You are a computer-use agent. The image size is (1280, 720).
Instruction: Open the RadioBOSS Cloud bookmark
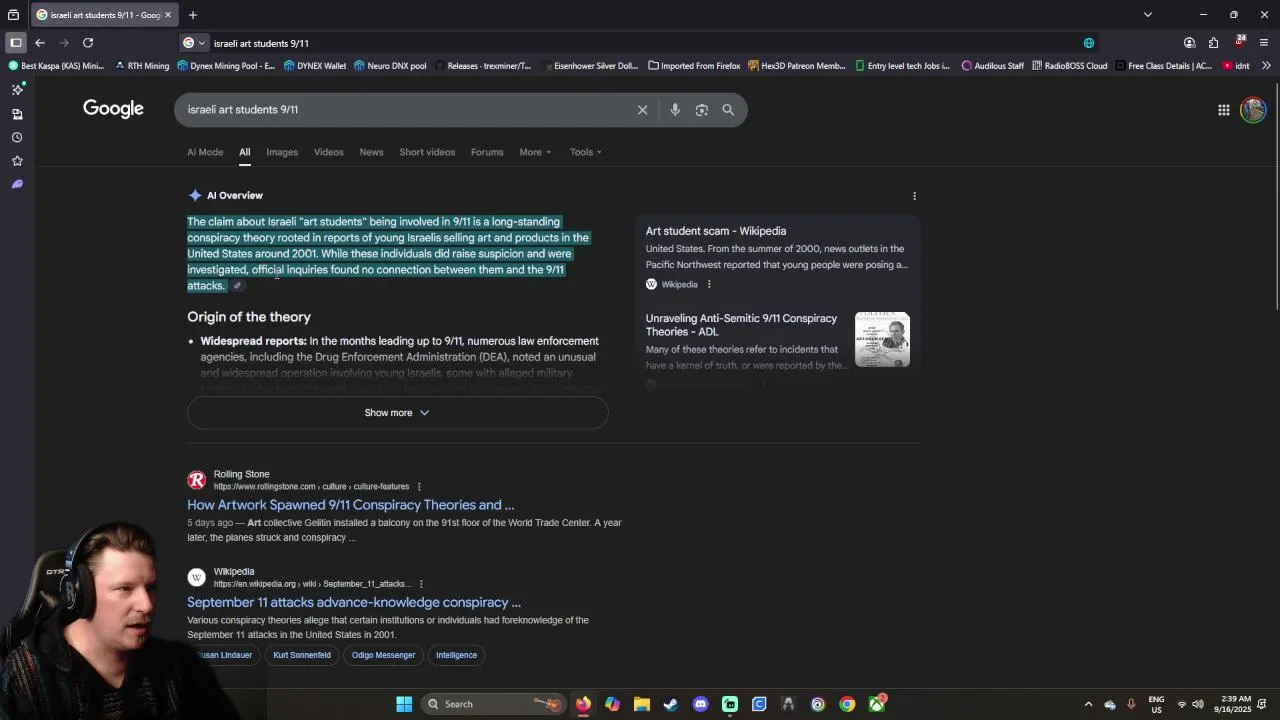click(x=1069, y=66)
